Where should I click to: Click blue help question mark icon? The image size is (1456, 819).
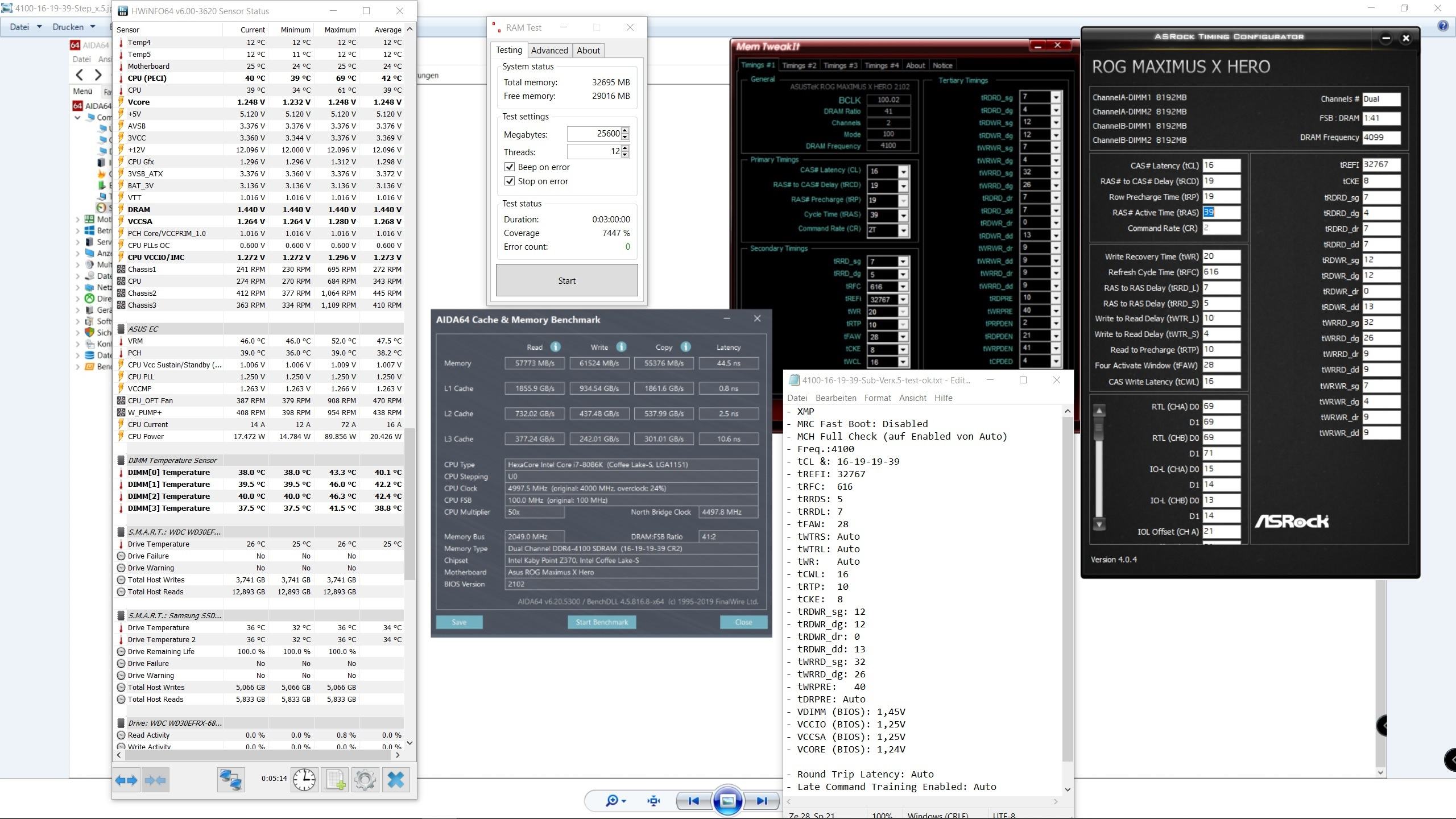click(x=1443, y=26)
